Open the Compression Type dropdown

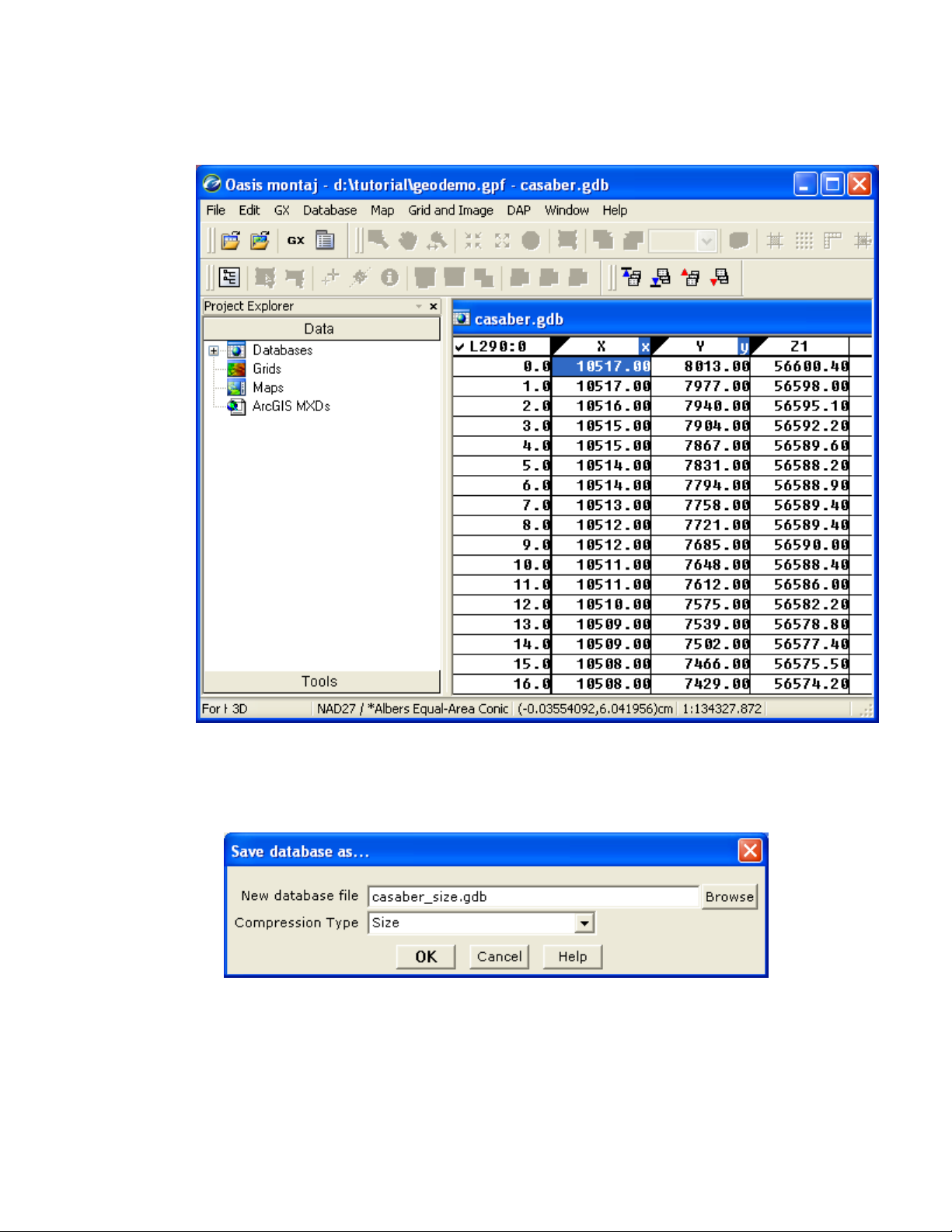pyautogui.click(x=585, y=923)
